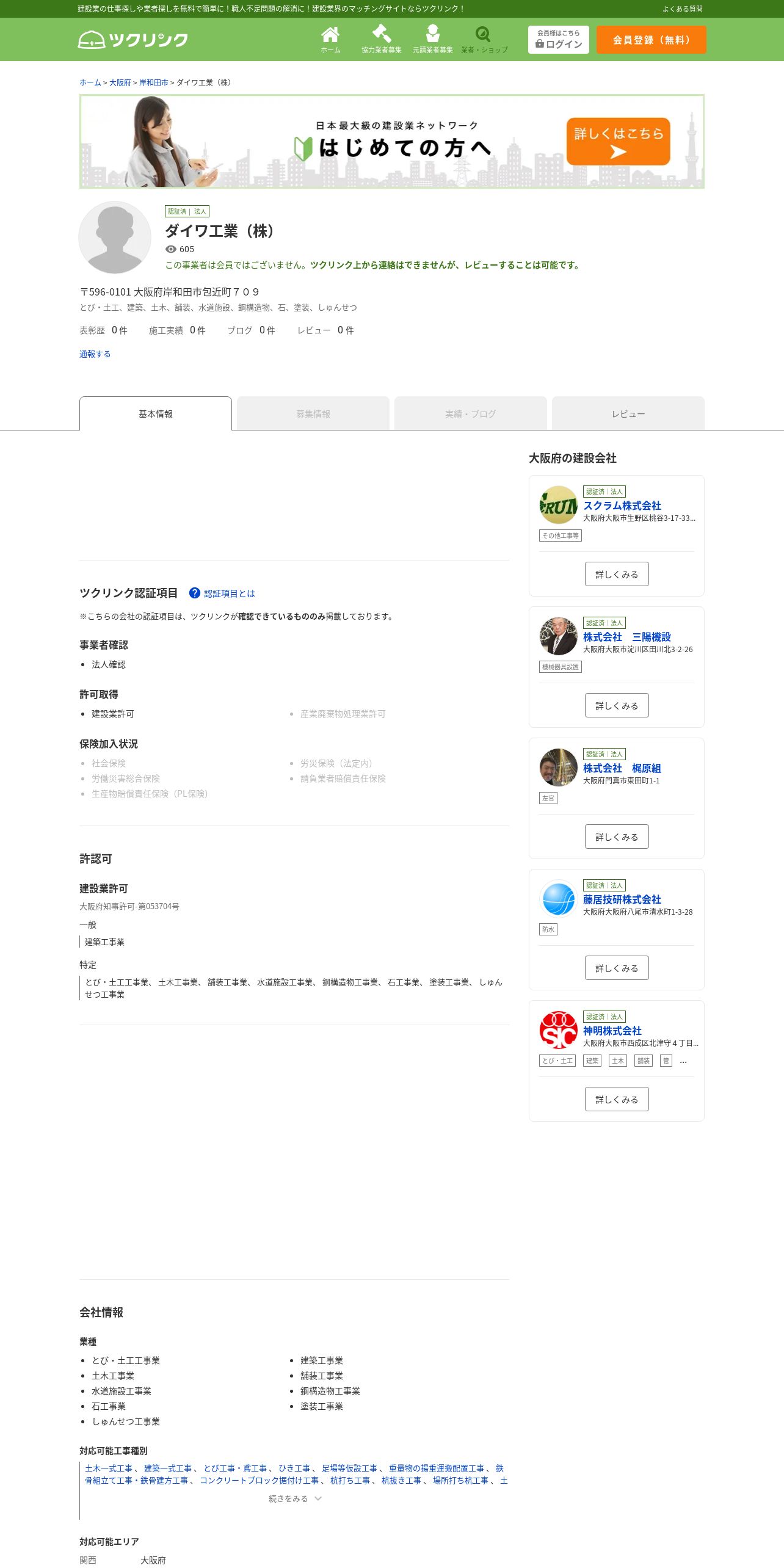
Task: Click 神明株式会社 name link
Action: [612, 1031]
